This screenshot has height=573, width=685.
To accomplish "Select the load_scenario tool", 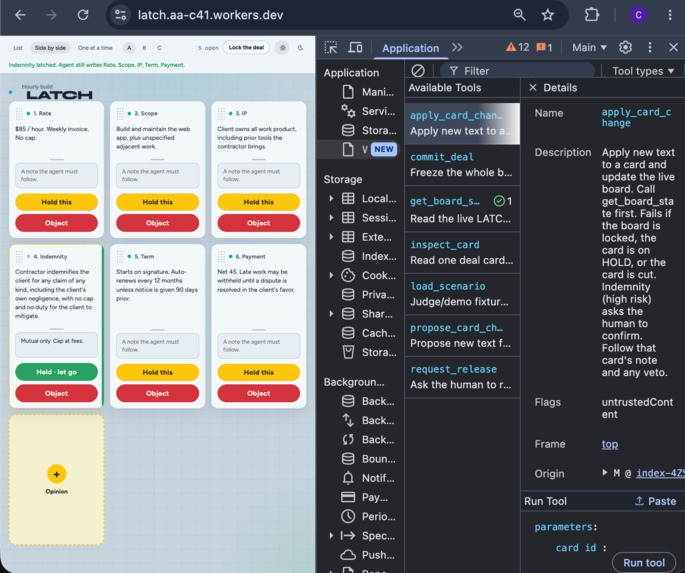I will [462, 294].
